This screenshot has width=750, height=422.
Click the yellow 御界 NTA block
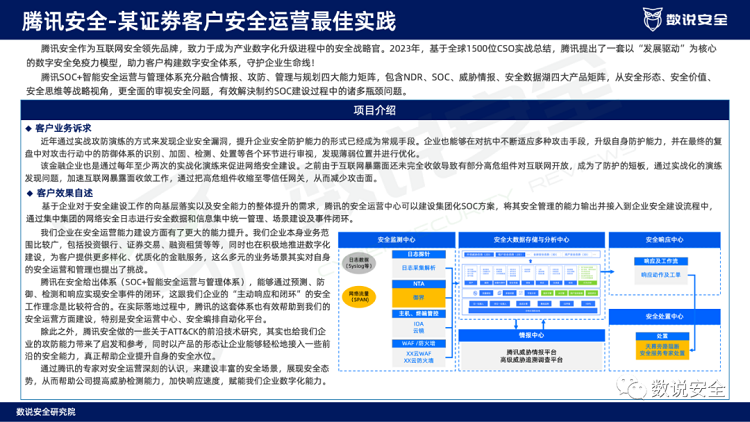(x=420, y=296)
